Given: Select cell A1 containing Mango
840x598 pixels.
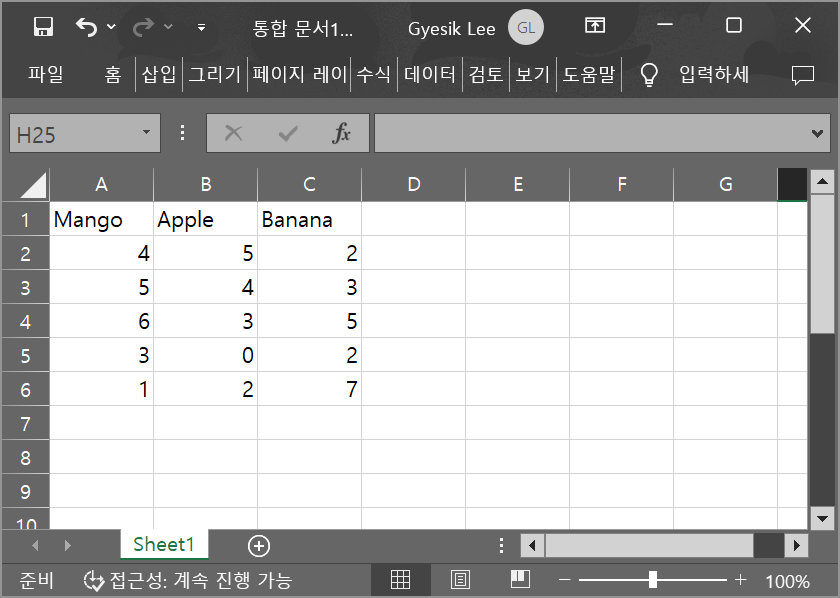Looking at the screenshot, I should pyautogui.click(x=101, y=219).
